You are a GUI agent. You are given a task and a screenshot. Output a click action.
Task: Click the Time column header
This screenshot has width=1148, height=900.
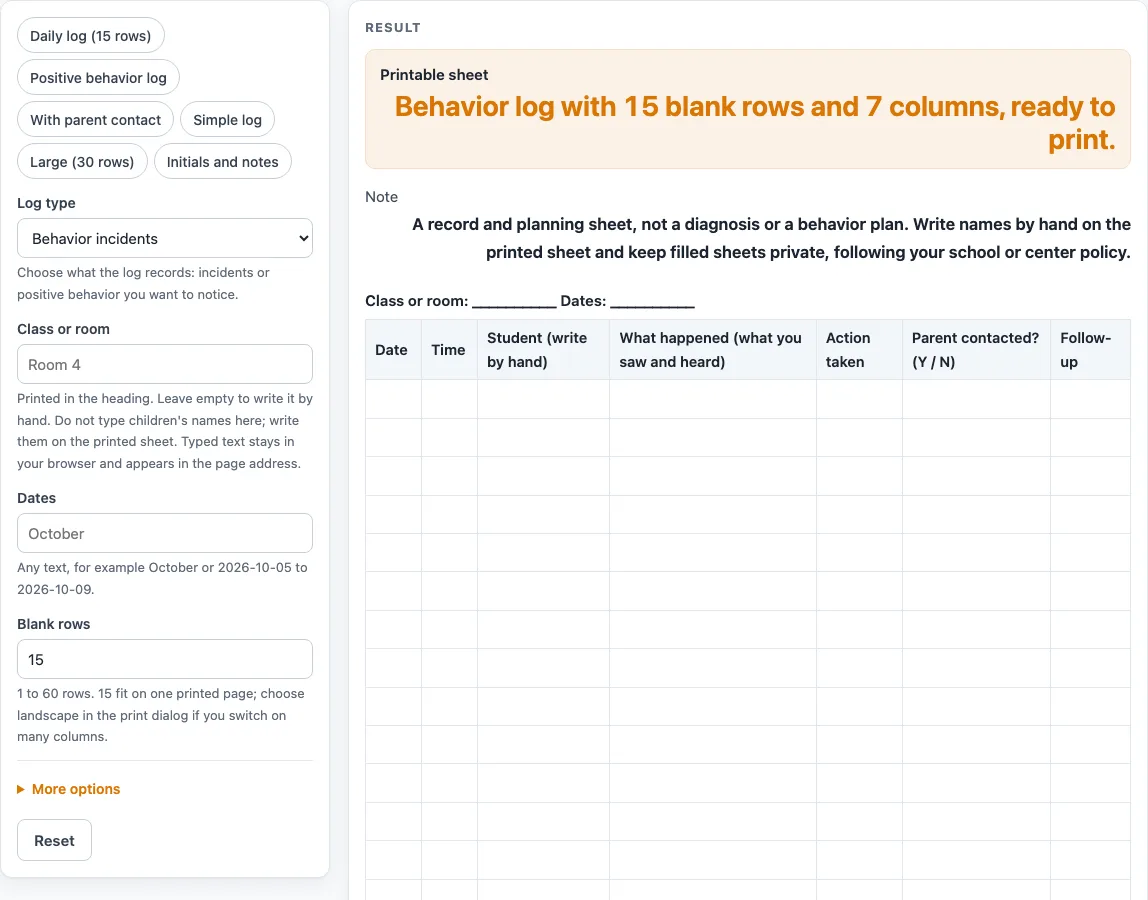point(449,349)
